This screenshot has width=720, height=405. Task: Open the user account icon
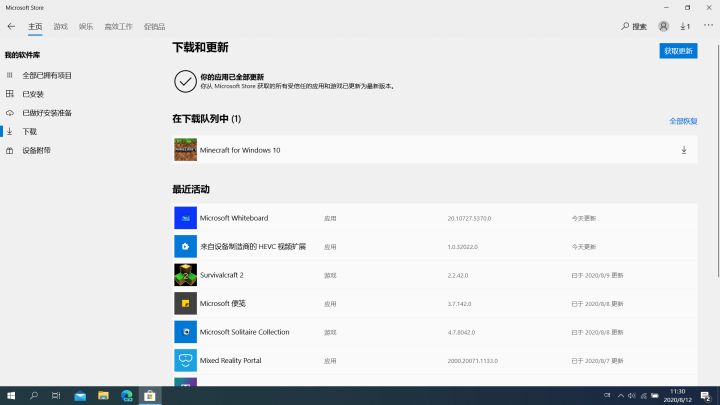pos(663,26)
